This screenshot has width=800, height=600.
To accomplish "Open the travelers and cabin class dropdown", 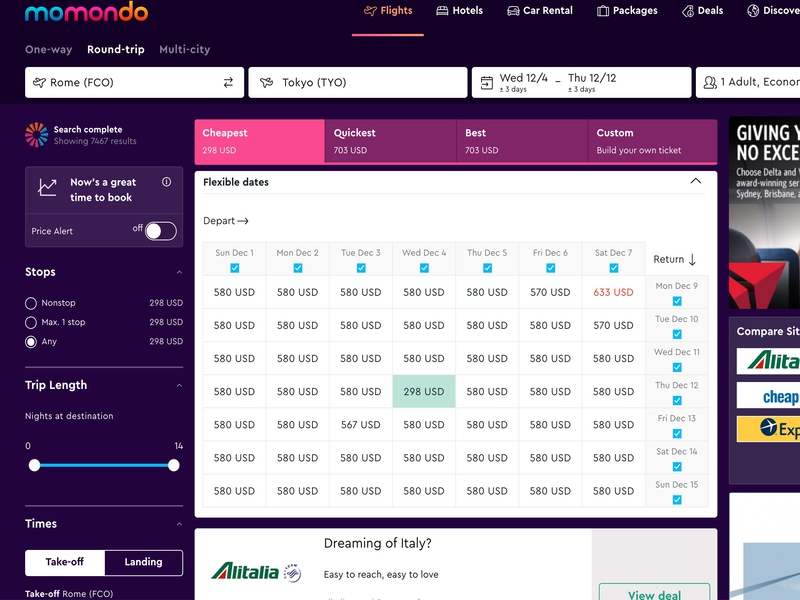I will point(747,82).
